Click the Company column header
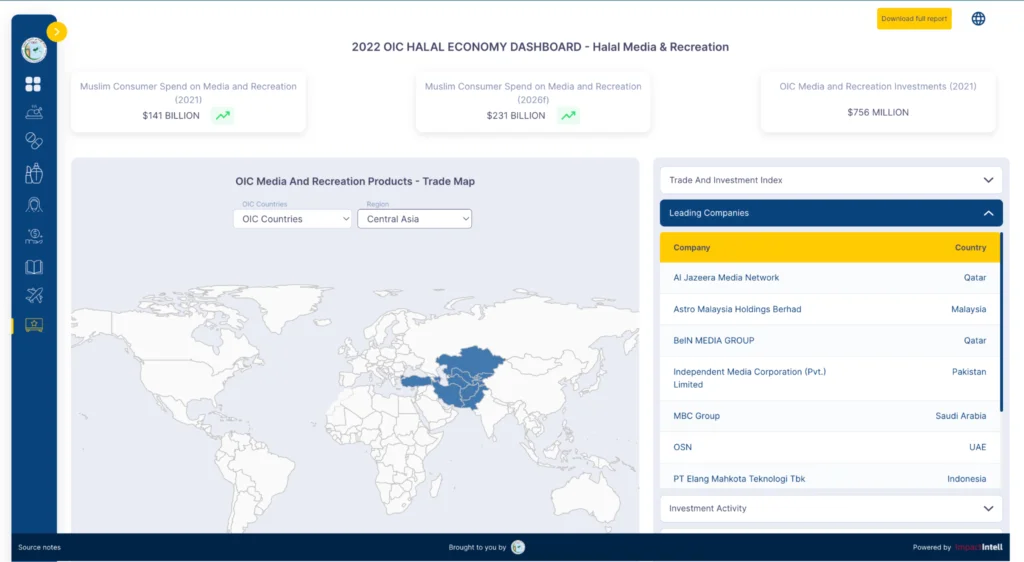The height and width of the screenshot is (562, 1024). click(x=692, y=248)
